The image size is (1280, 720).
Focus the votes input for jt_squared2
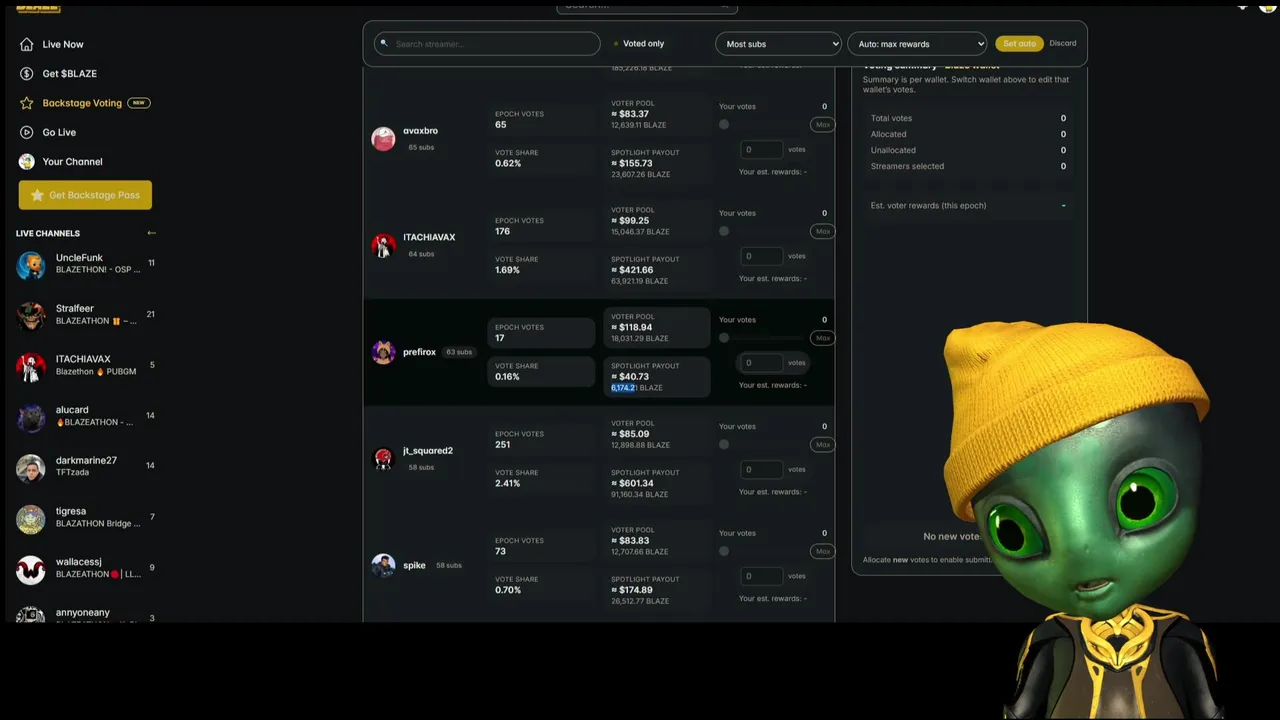tap(762, 469)
